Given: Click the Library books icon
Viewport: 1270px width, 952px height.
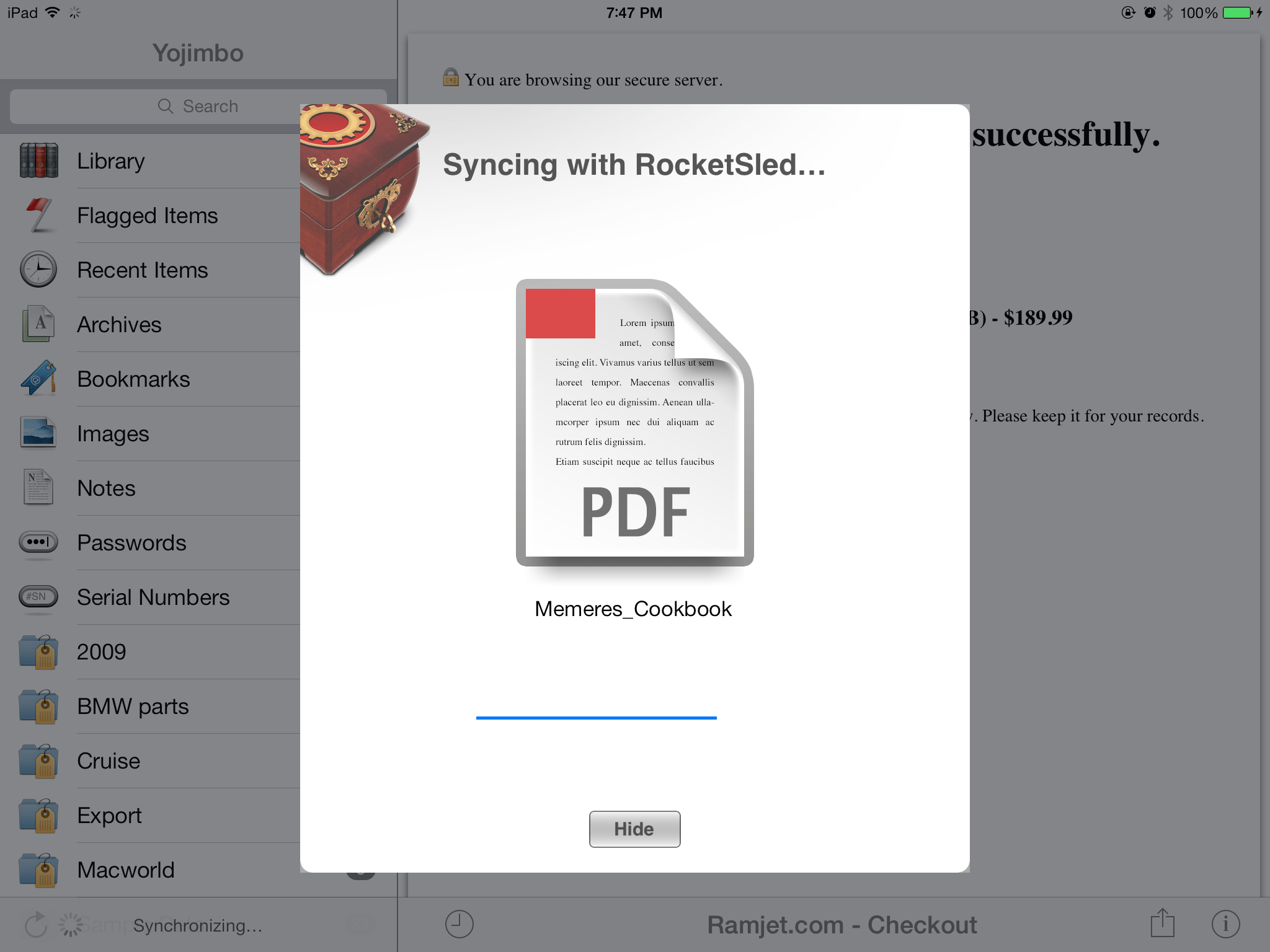Looking at the screenshot, I should pos(38,161).
